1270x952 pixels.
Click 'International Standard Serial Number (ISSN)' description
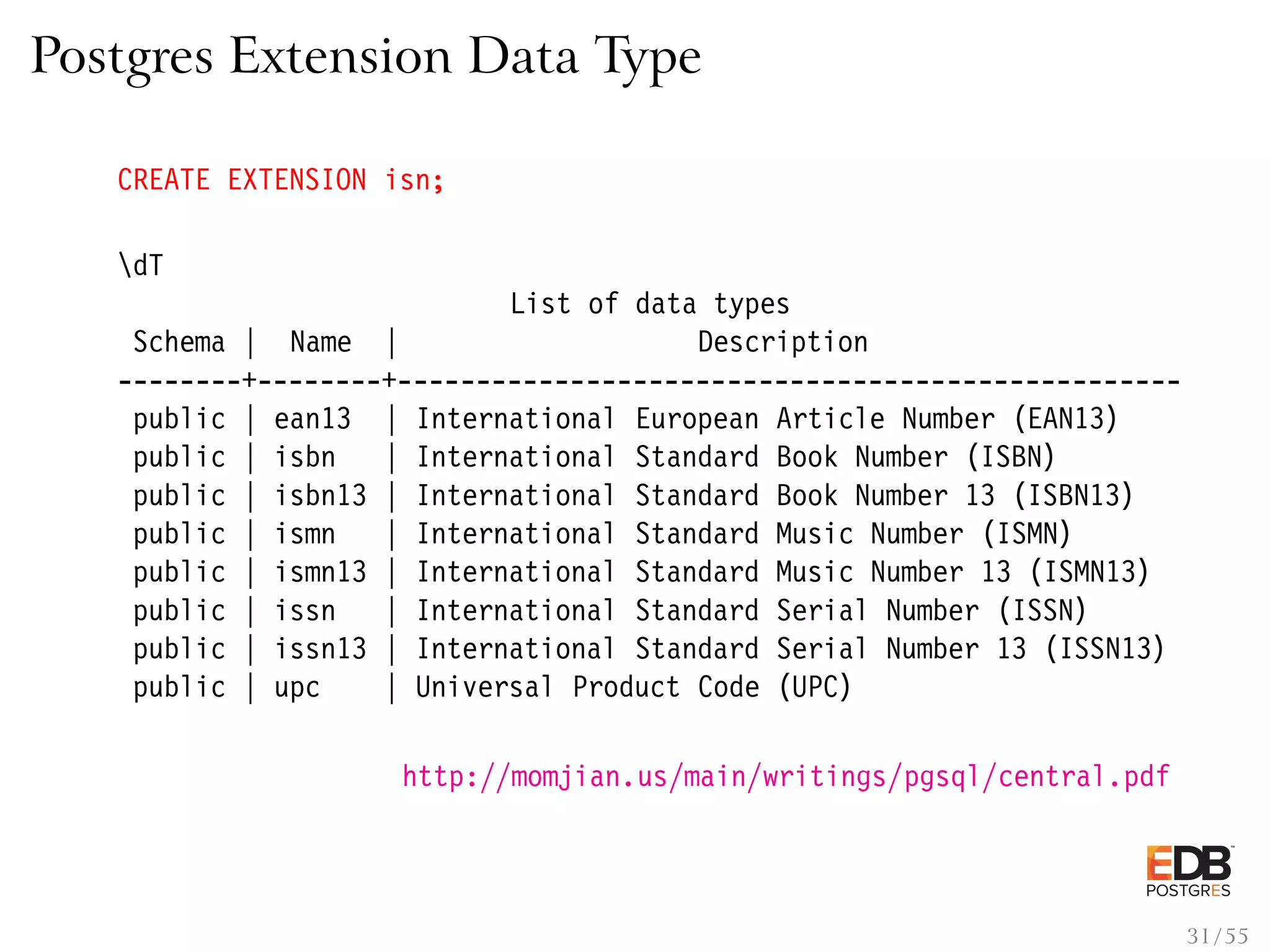point(751,611)
